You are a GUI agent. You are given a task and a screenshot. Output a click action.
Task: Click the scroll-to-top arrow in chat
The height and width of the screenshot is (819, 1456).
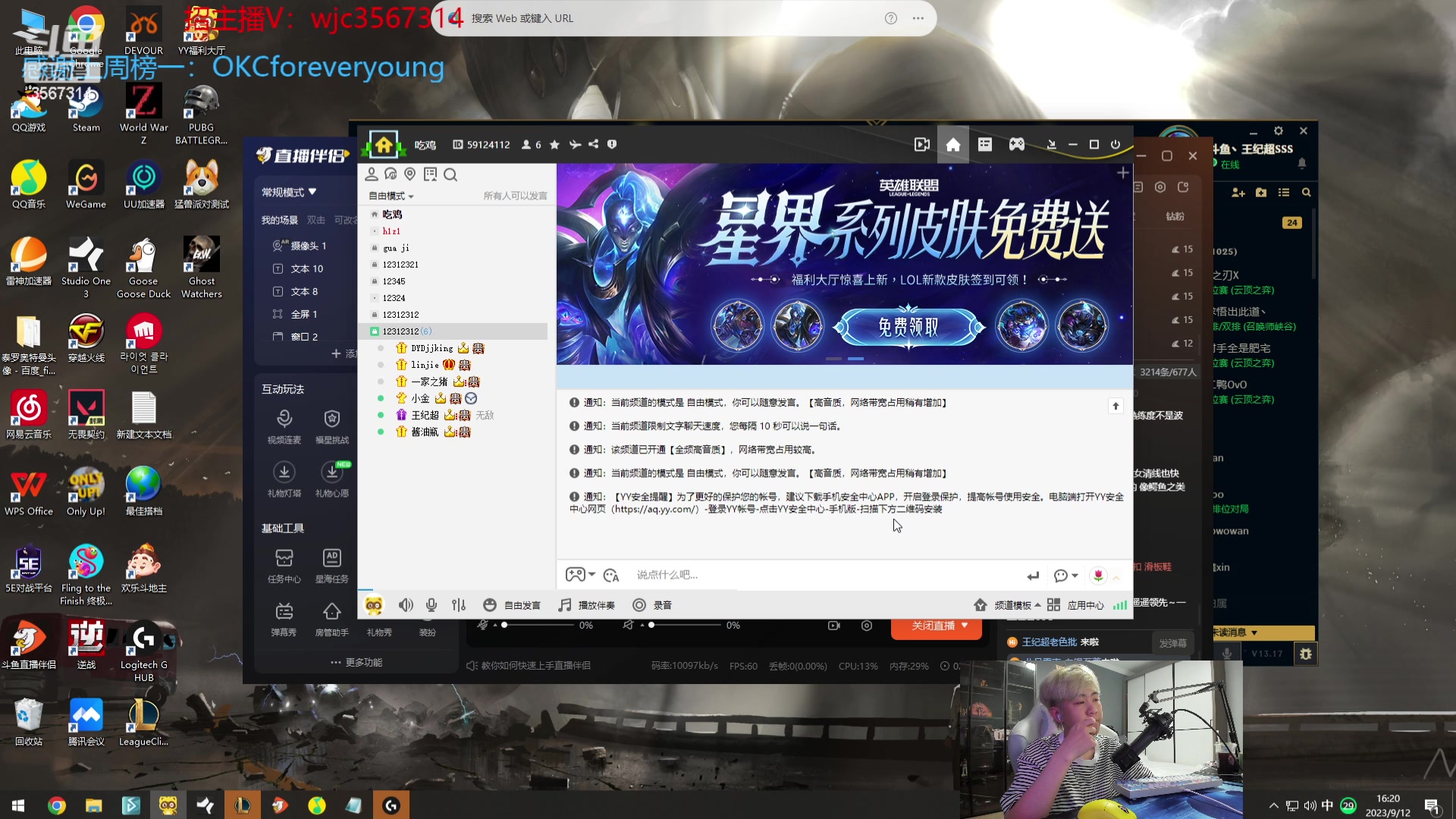pos(1116,406)
